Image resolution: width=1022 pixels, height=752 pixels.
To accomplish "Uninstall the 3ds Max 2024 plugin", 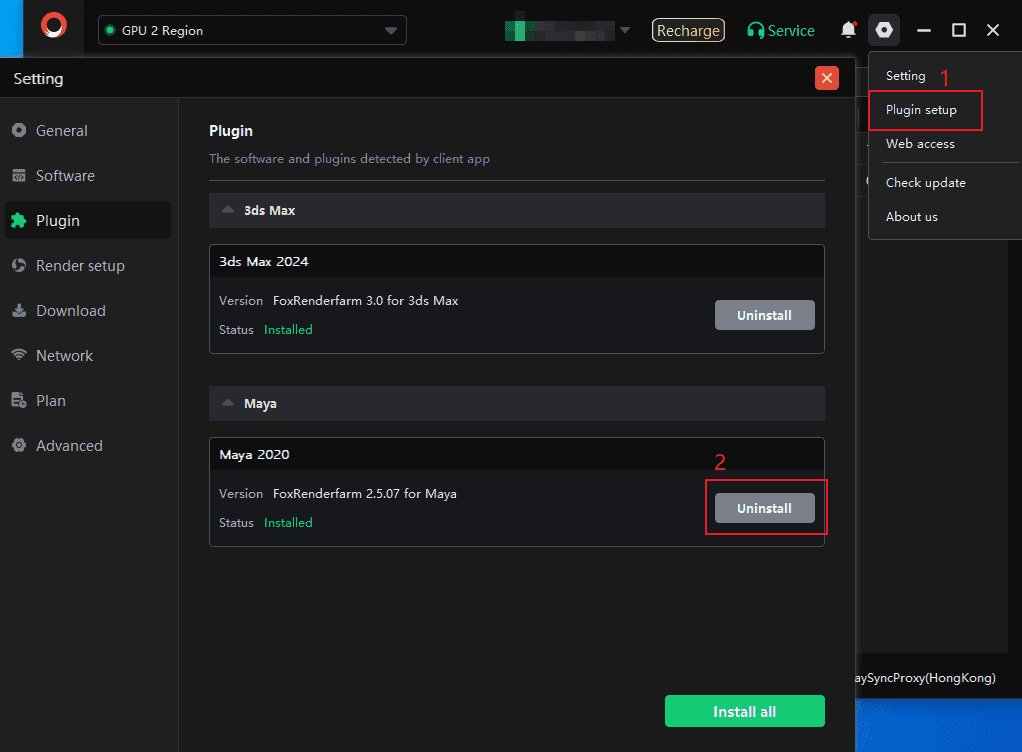I will point(764,315).
